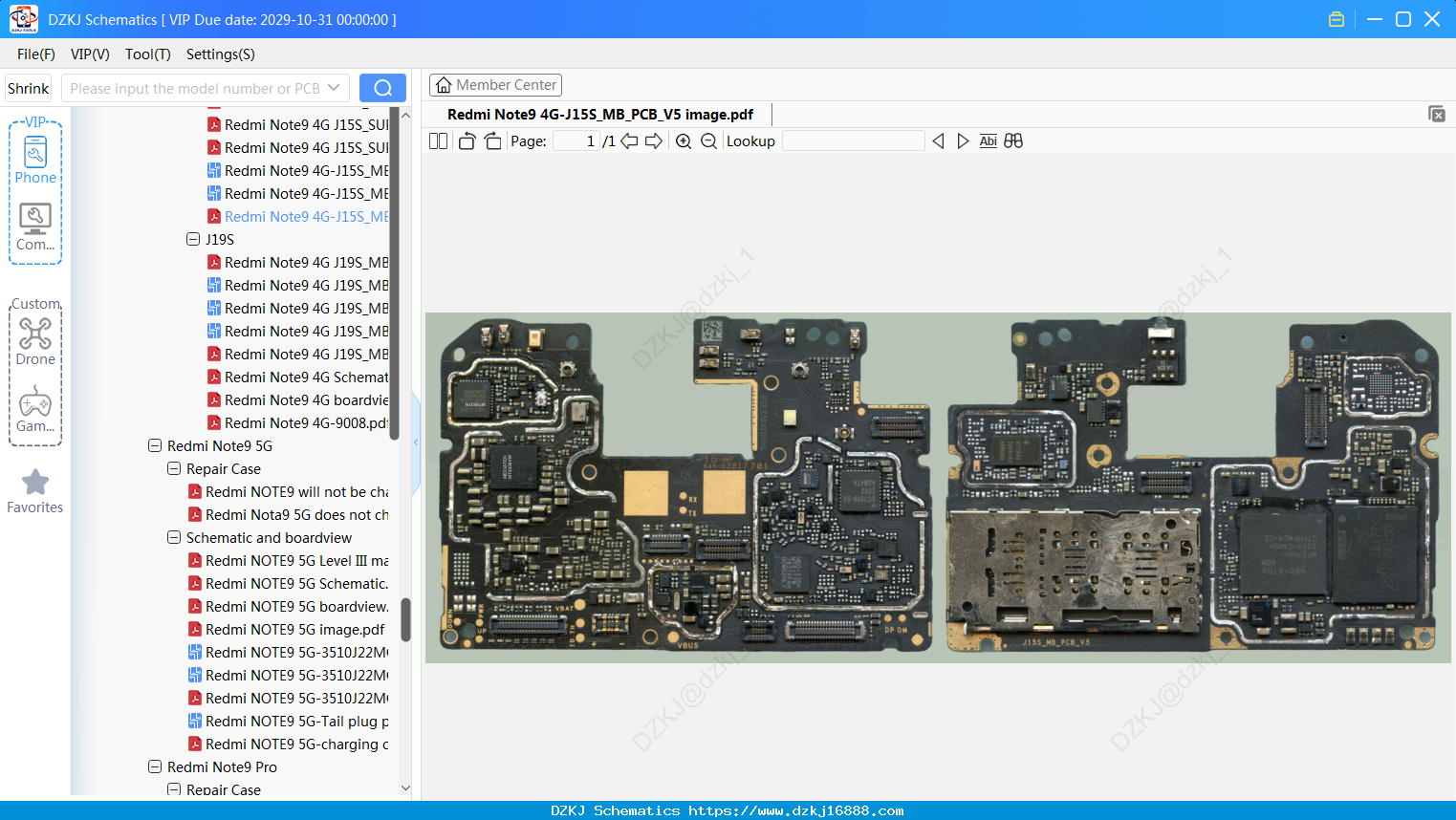Screen dimensions: 1456x820
Task: Collapse Repair Case under Redmi Note9 Pro
Action: 174,790
